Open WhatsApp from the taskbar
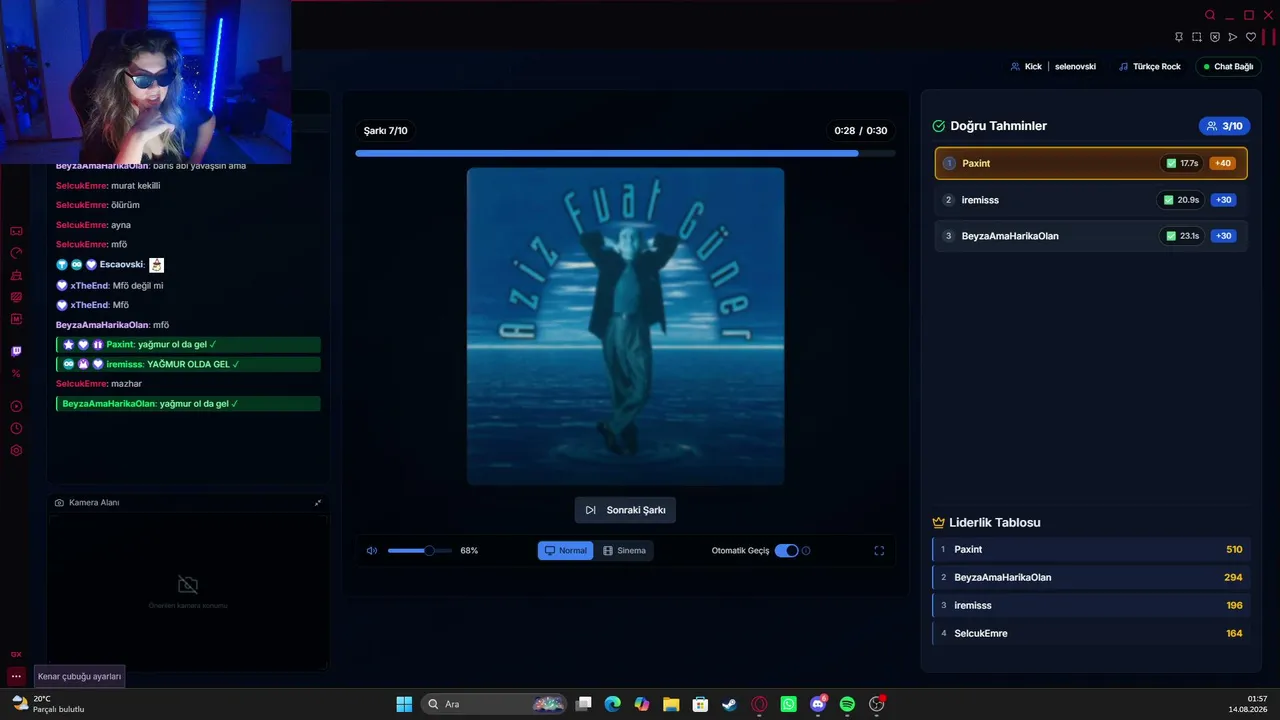The width and height of the screenshot is (1280, 720). pyautogui.click(x=789, y=704)
